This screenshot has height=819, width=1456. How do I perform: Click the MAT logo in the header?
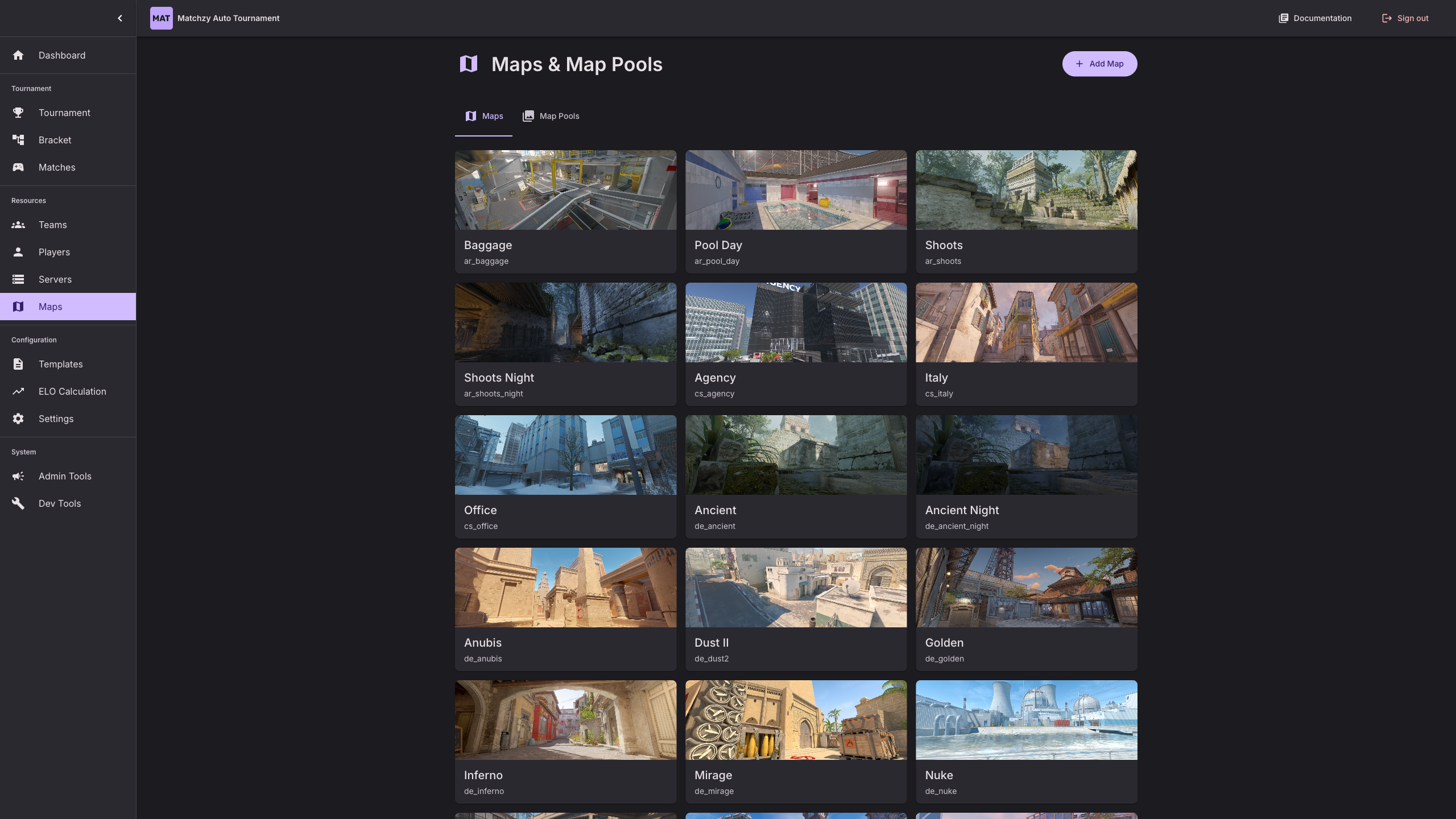point(161,18)
